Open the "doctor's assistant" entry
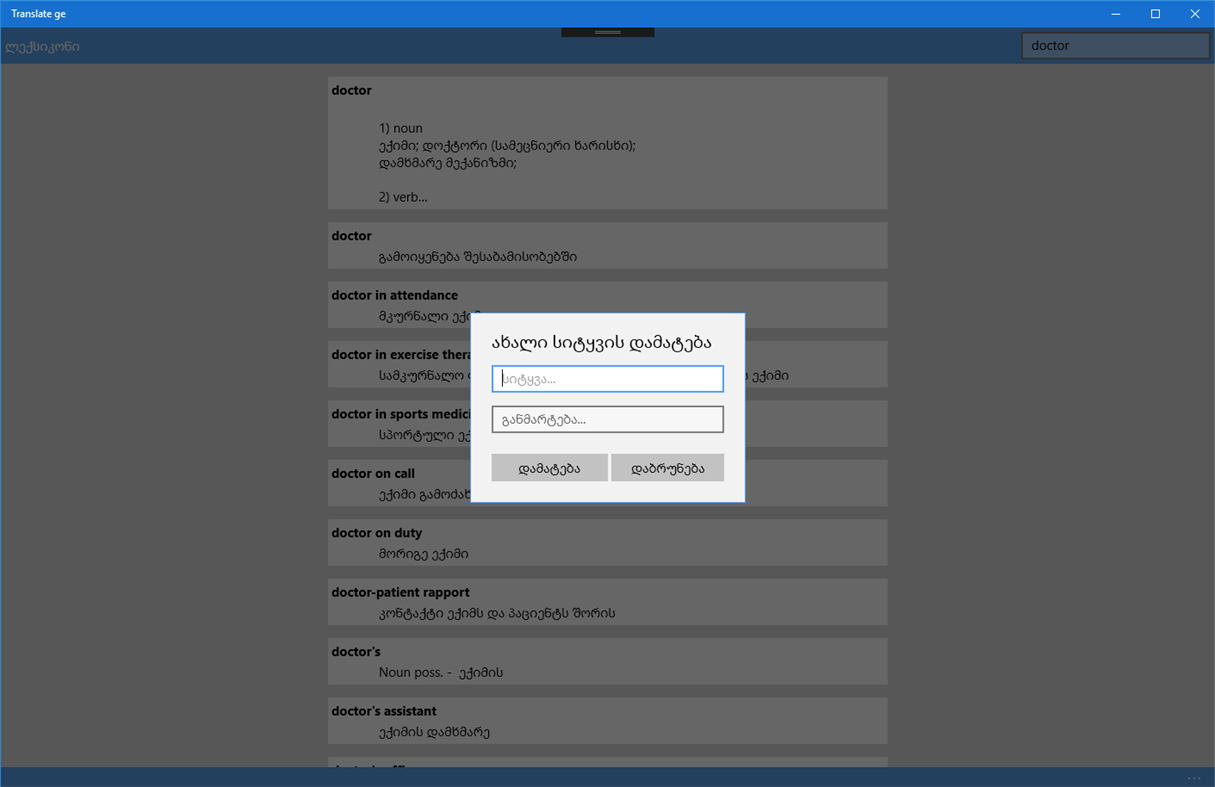Screen dimensions: 1215x787 607,720
